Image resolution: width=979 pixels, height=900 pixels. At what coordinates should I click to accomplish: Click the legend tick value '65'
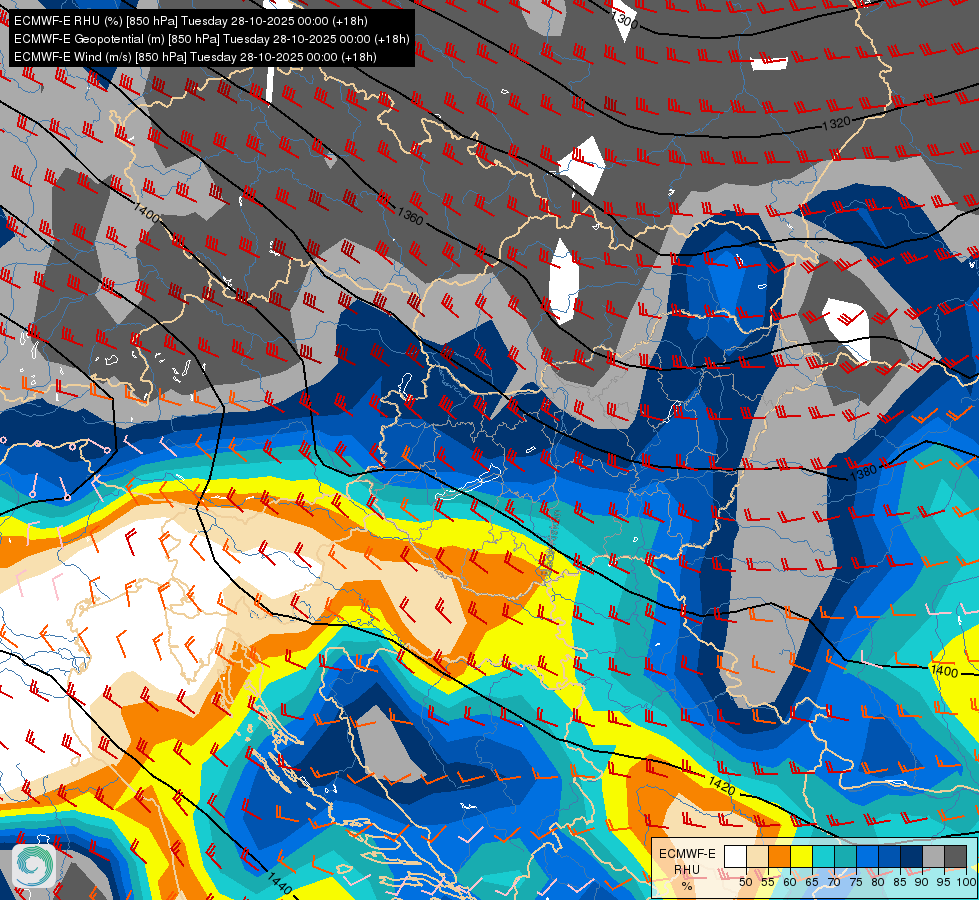click(x=812, y=882)
